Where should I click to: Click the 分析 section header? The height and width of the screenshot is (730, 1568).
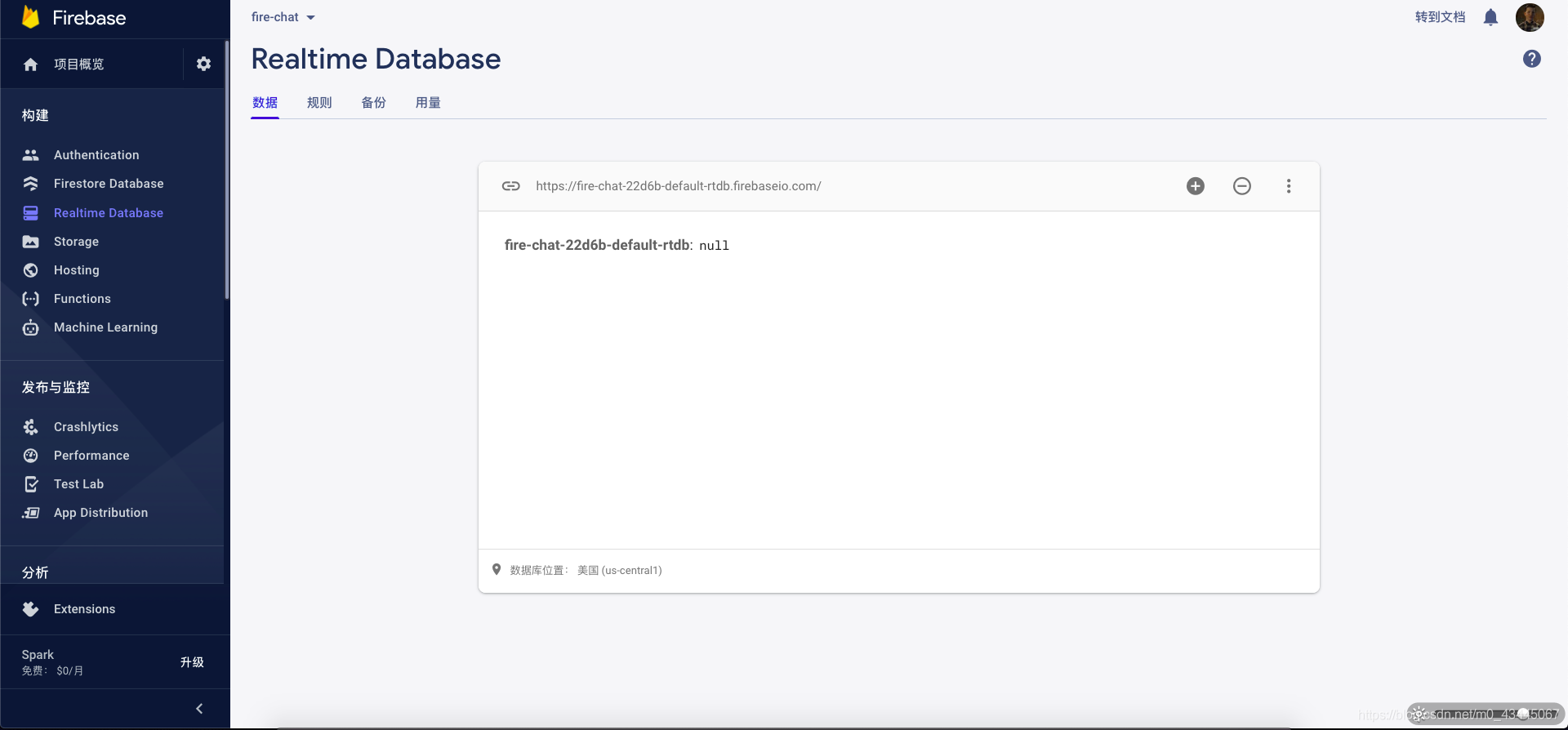35,573
